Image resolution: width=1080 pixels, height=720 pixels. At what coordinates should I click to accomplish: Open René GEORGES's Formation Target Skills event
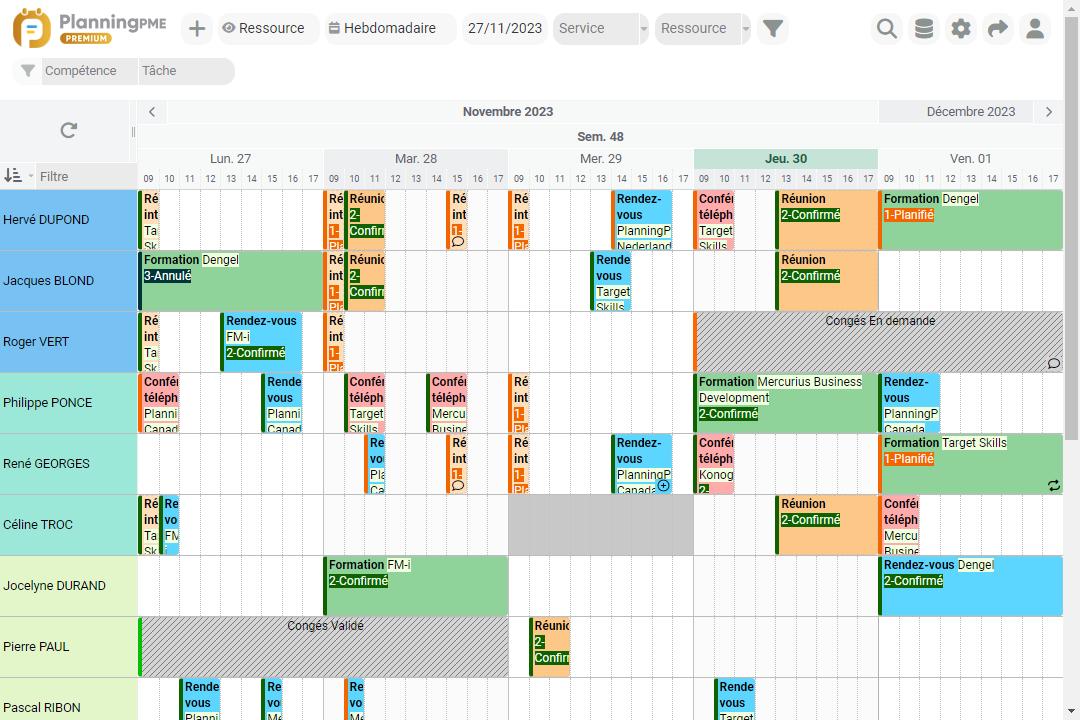click(970, 464)
